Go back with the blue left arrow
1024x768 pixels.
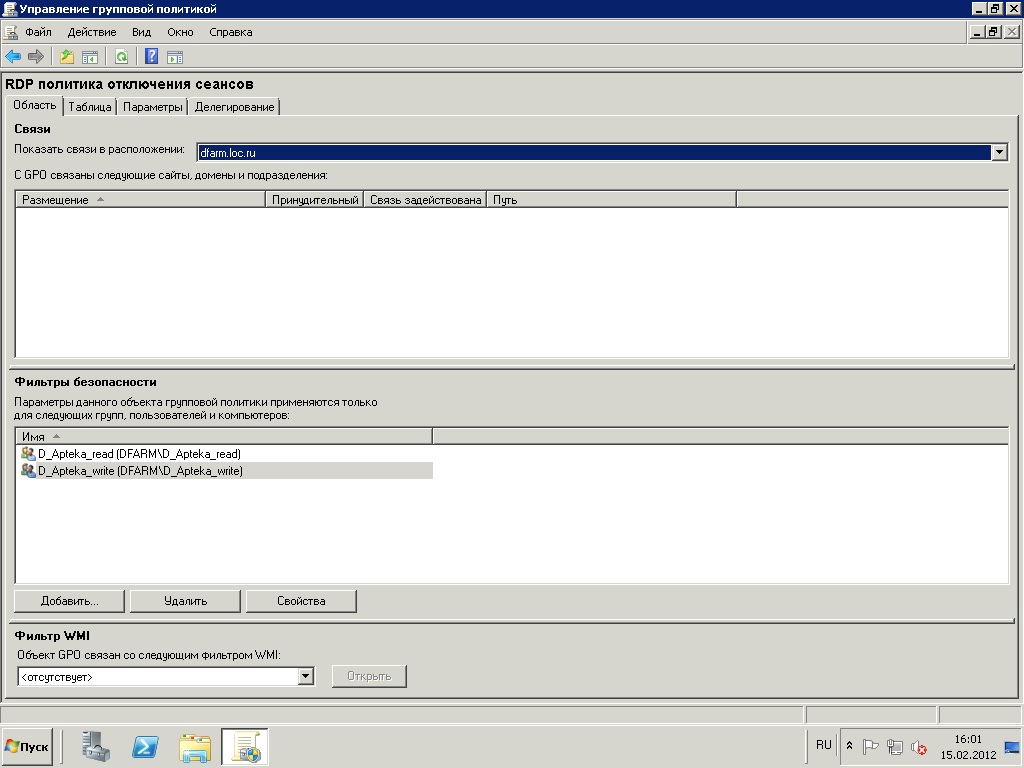pos(13,57)
